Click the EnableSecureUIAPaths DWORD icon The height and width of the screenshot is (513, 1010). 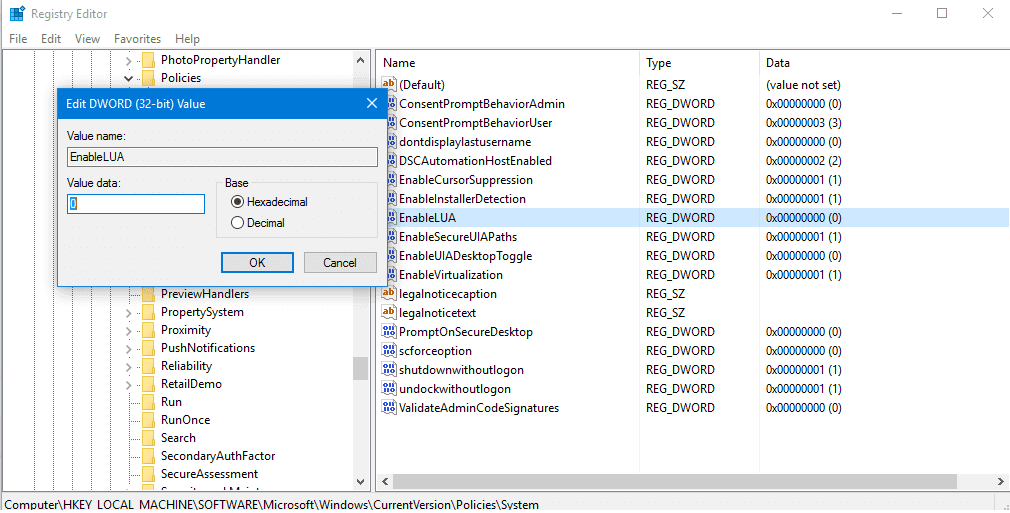(x=392, y=237)
